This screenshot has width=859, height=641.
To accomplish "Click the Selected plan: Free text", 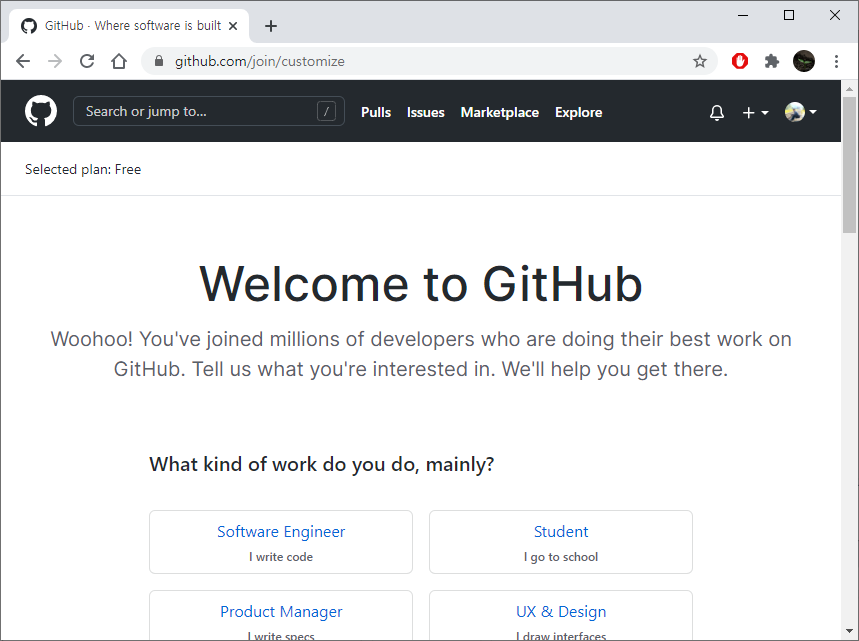I will pyautogui.click(x=83, y=169).
